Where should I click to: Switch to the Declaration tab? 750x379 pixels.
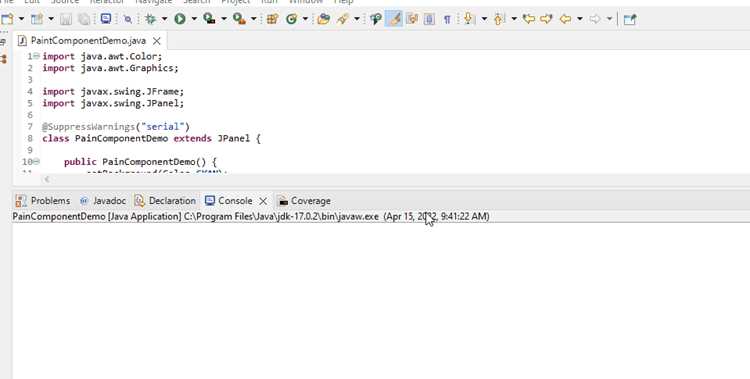click(165, 201)
